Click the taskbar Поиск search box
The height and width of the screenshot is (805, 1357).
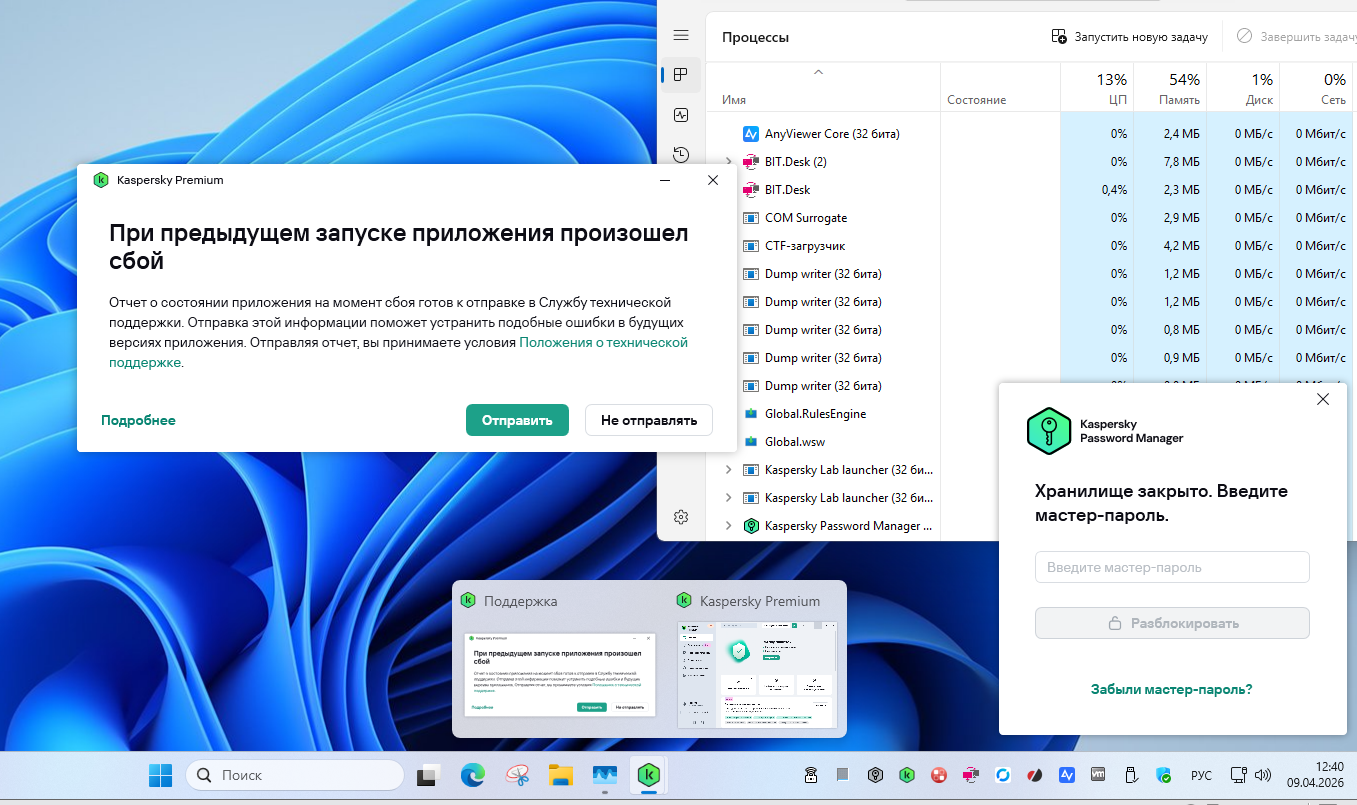click(x=295, y=775)
